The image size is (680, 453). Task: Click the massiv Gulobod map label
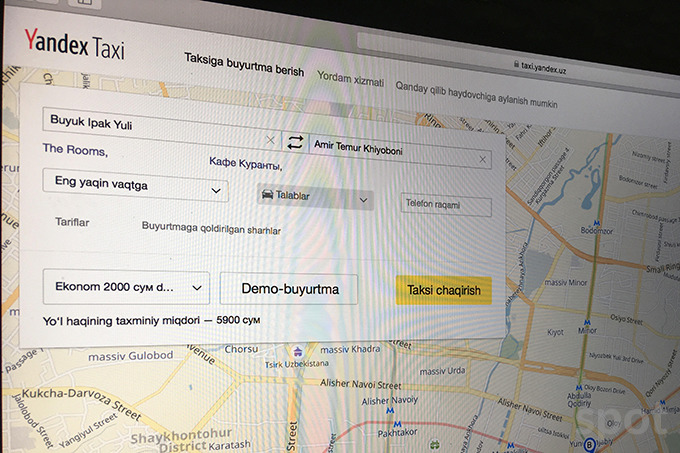point(131,356)
